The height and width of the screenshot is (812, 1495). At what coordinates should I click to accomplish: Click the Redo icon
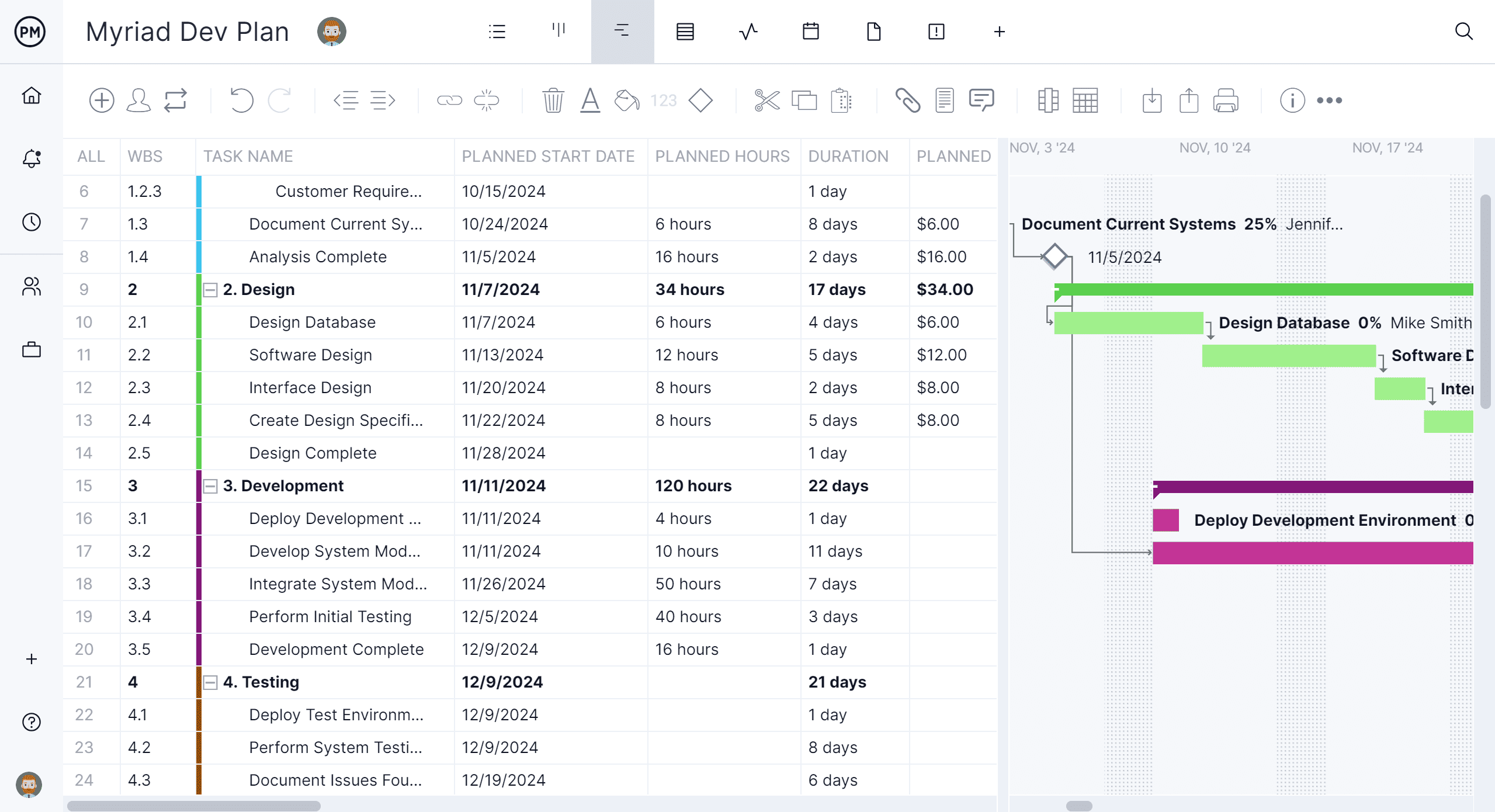tap(280, 100)
